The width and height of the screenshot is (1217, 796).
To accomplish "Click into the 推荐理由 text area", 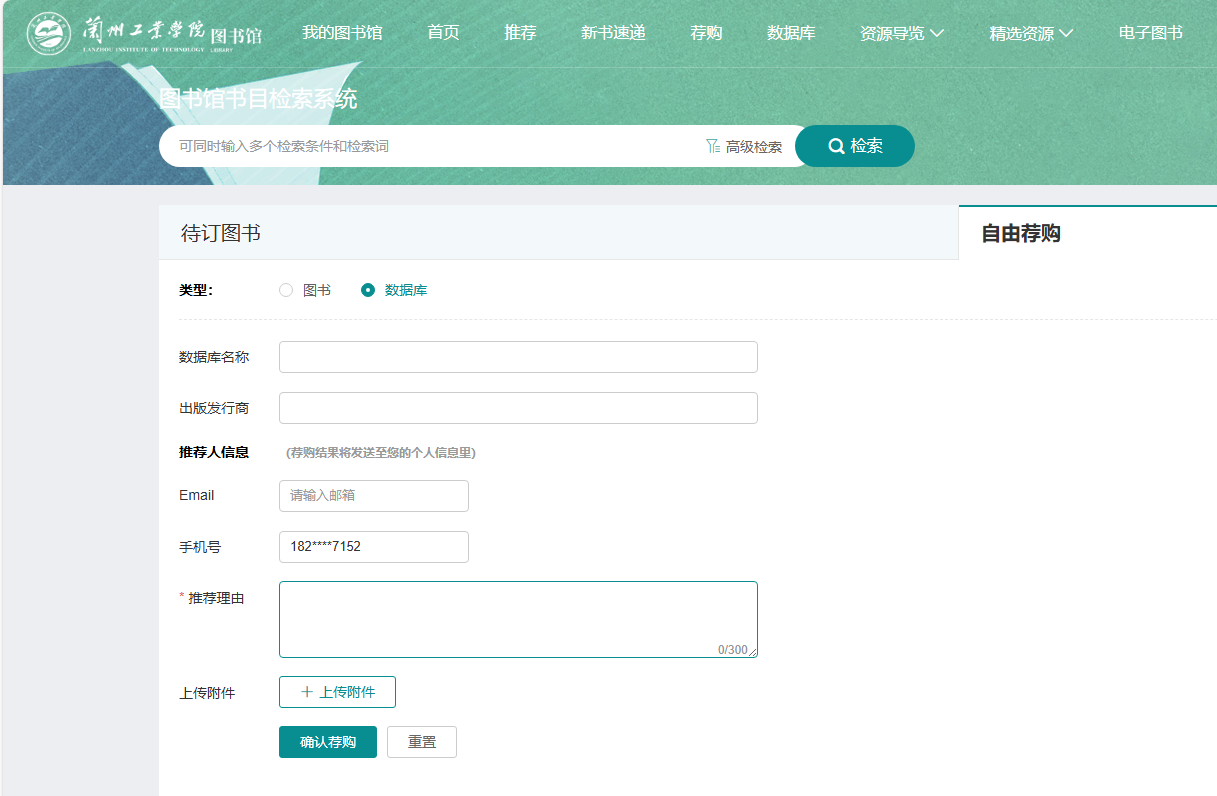I will tap(518, 619).
